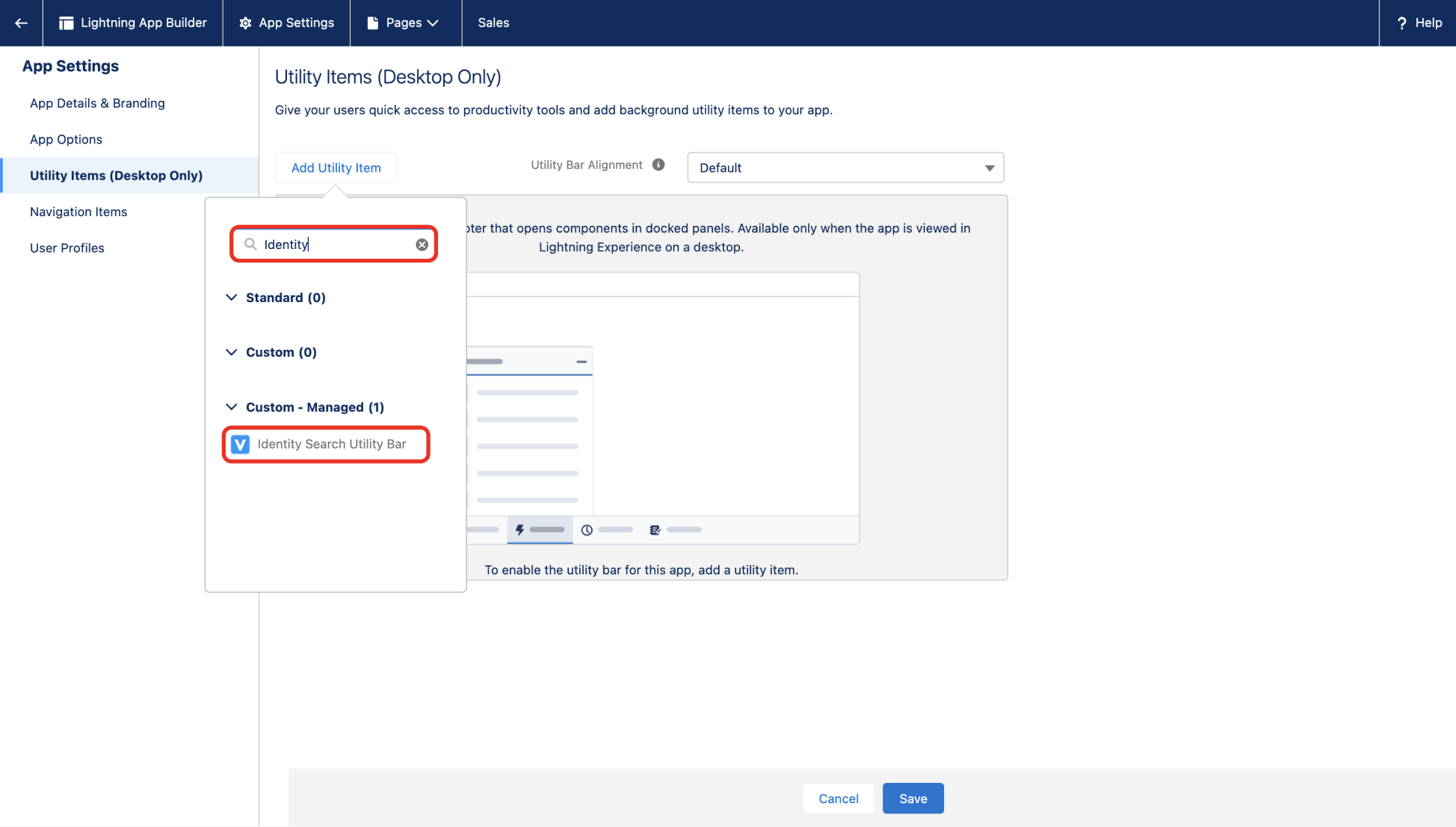Open Navigation Items settings
Screen dimensions: 1456x827
[x=78, y=212]
